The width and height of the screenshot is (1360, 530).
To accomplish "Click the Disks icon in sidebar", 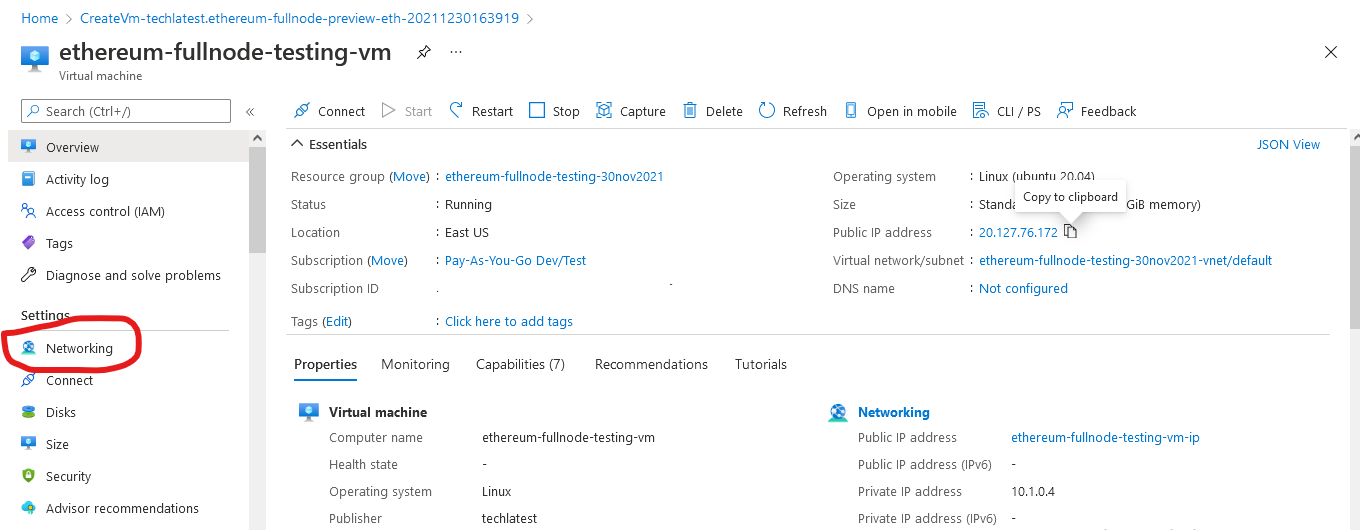I will tap(28, 412).
